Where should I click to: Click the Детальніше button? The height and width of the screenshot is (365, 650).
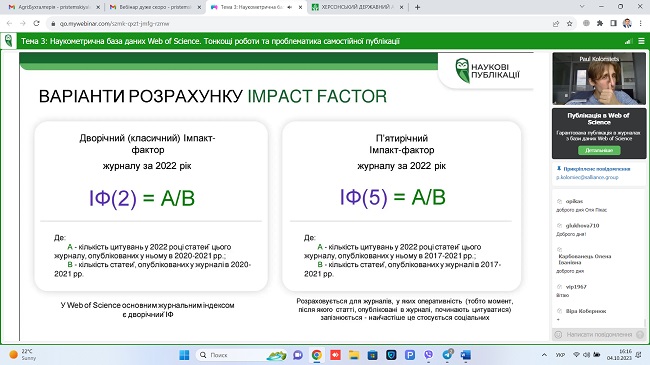point(599,150)
